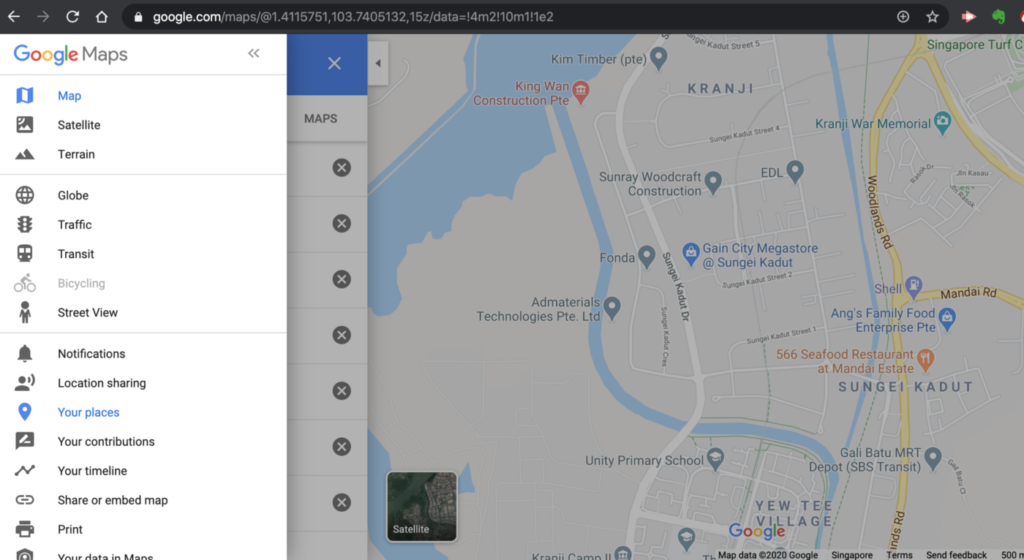Open the Evernote extension icon

pyautogui.click(x=999, y=17)
